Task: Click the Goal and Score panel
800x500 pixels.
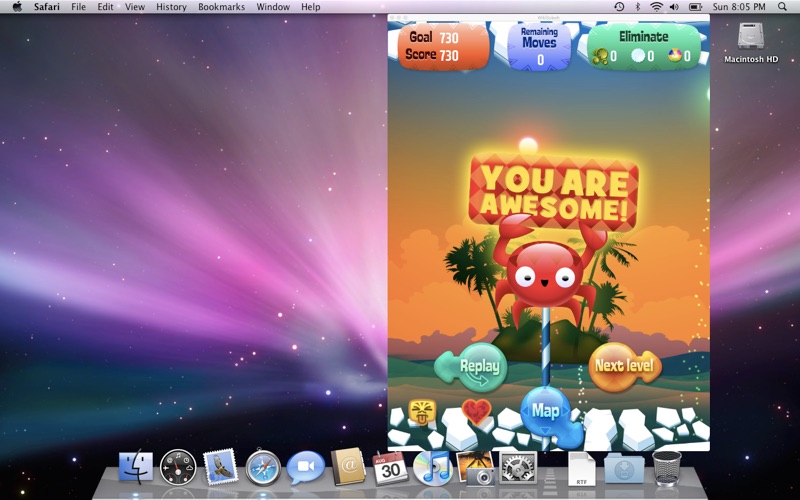Action: (x=443, y=46)
